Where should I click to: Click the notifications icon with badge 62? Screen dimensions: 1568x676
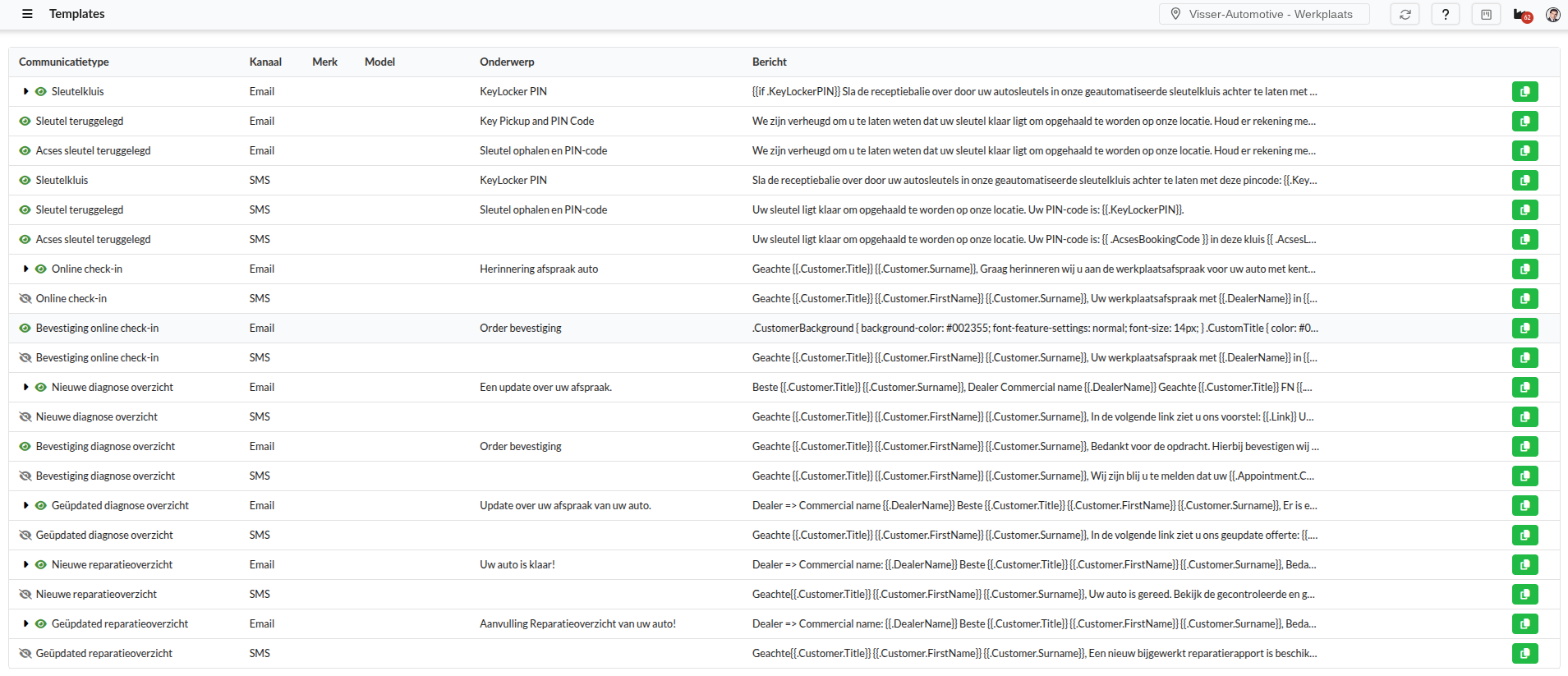[x=1522, y=15]
